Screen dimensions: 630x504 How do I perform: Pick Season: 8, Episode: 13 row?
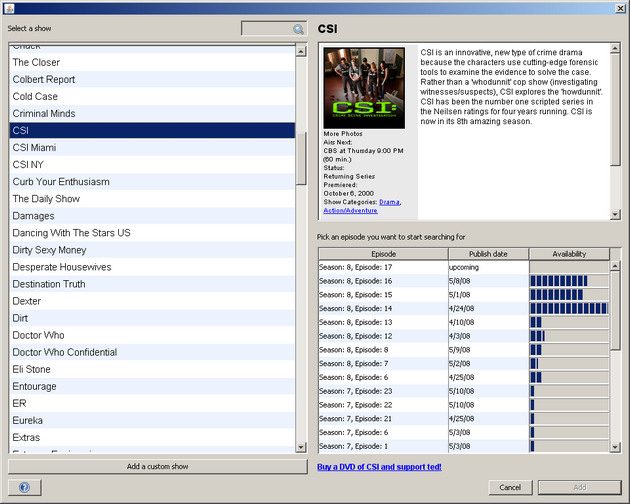tap(464, 322)
